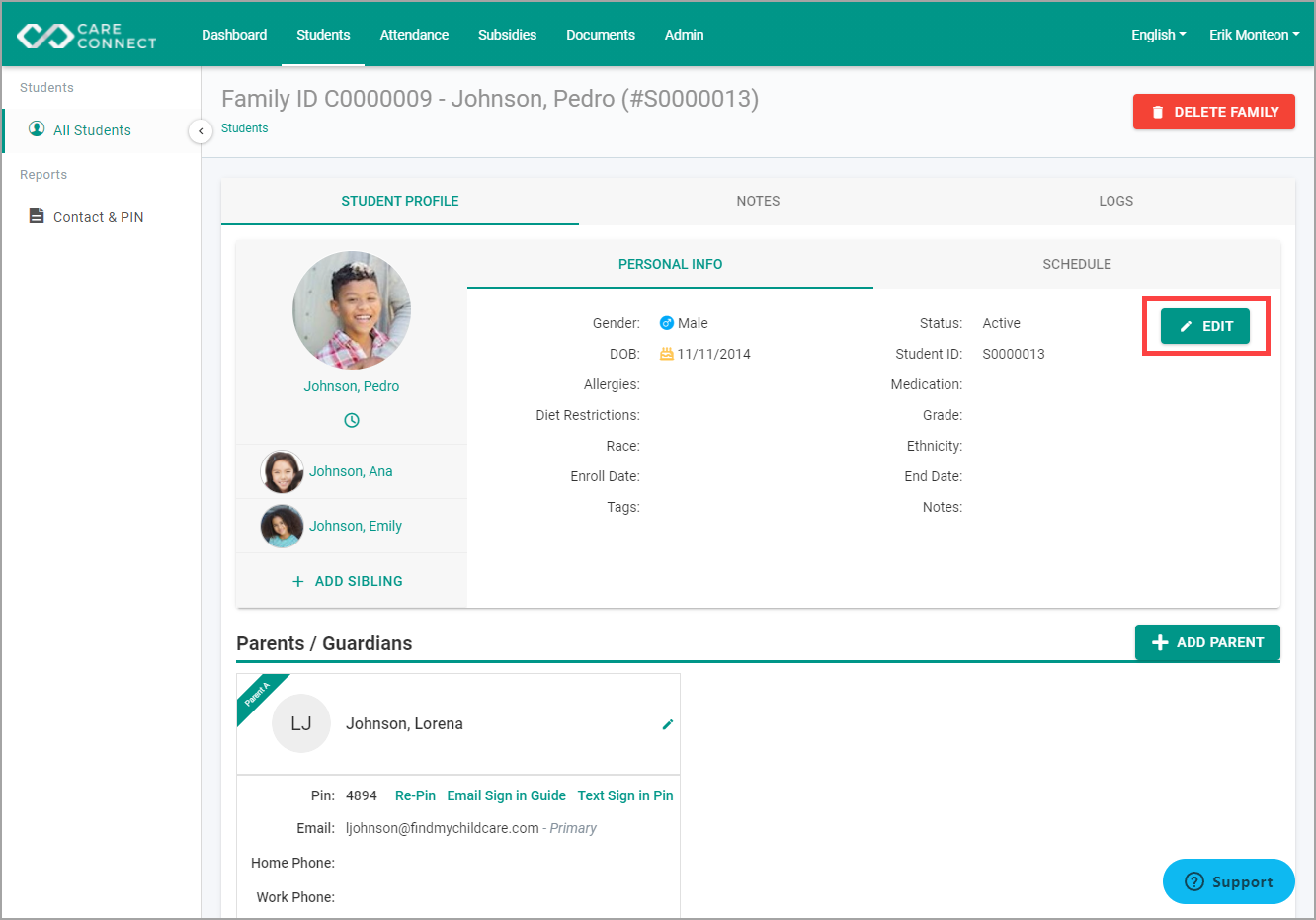The width and height of the screenshot is (1316, 920).
Task: Open the Documents menu
Action: click(x=601, y=35)
